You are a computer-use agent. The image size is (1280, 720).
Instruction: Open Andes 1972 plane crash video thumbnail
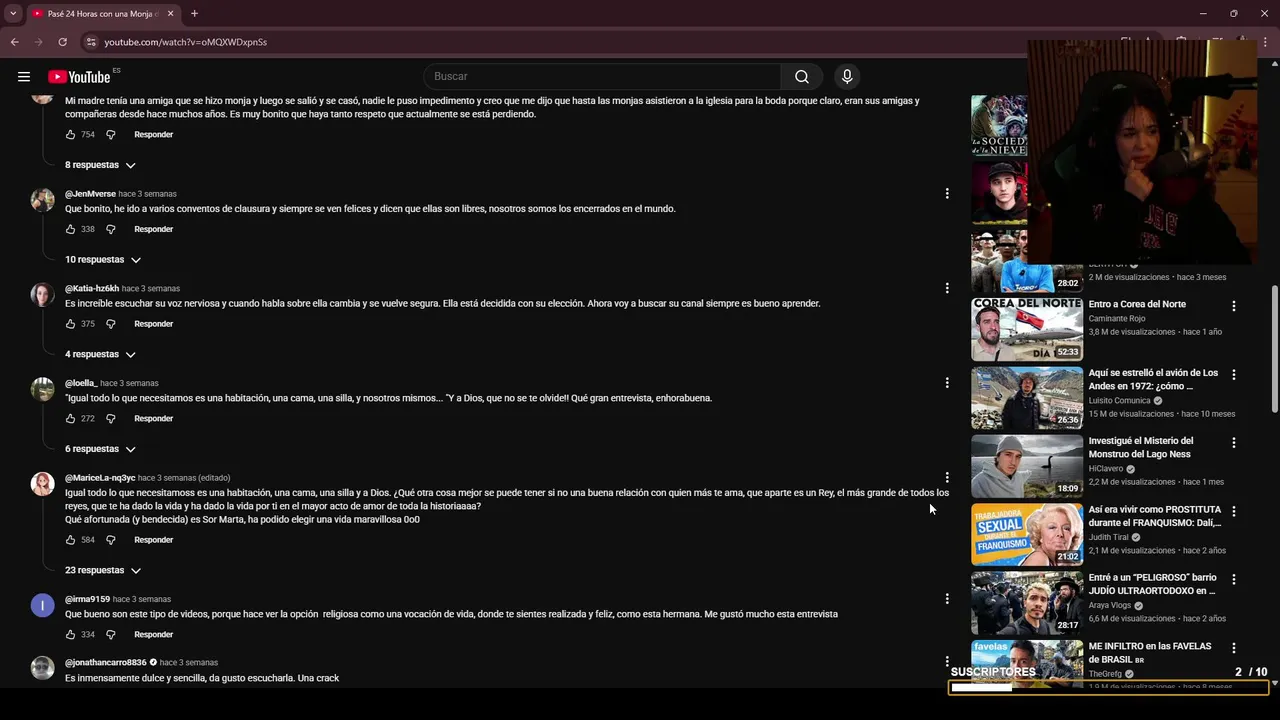1027,398
